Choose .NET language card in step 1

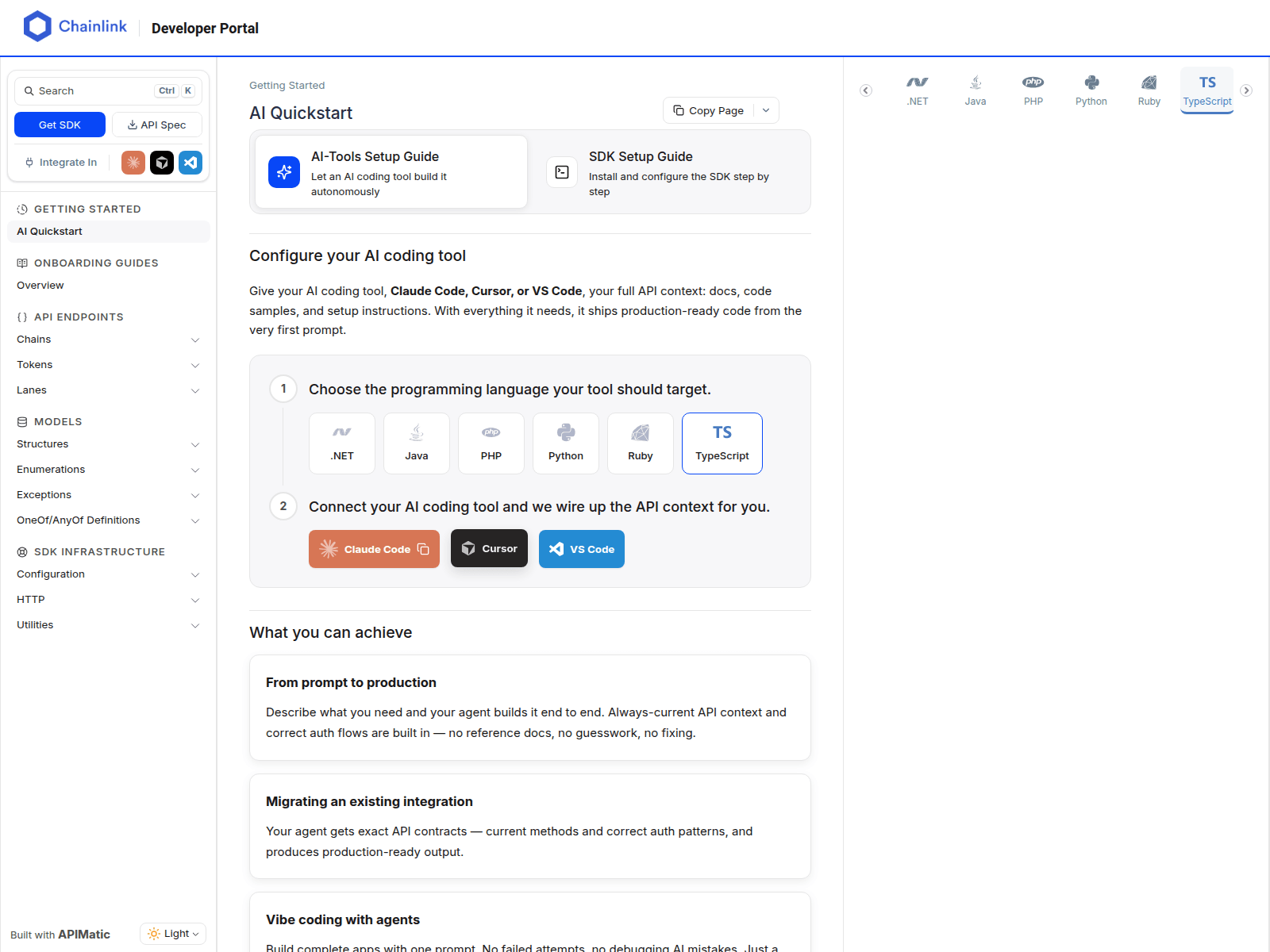342,443
